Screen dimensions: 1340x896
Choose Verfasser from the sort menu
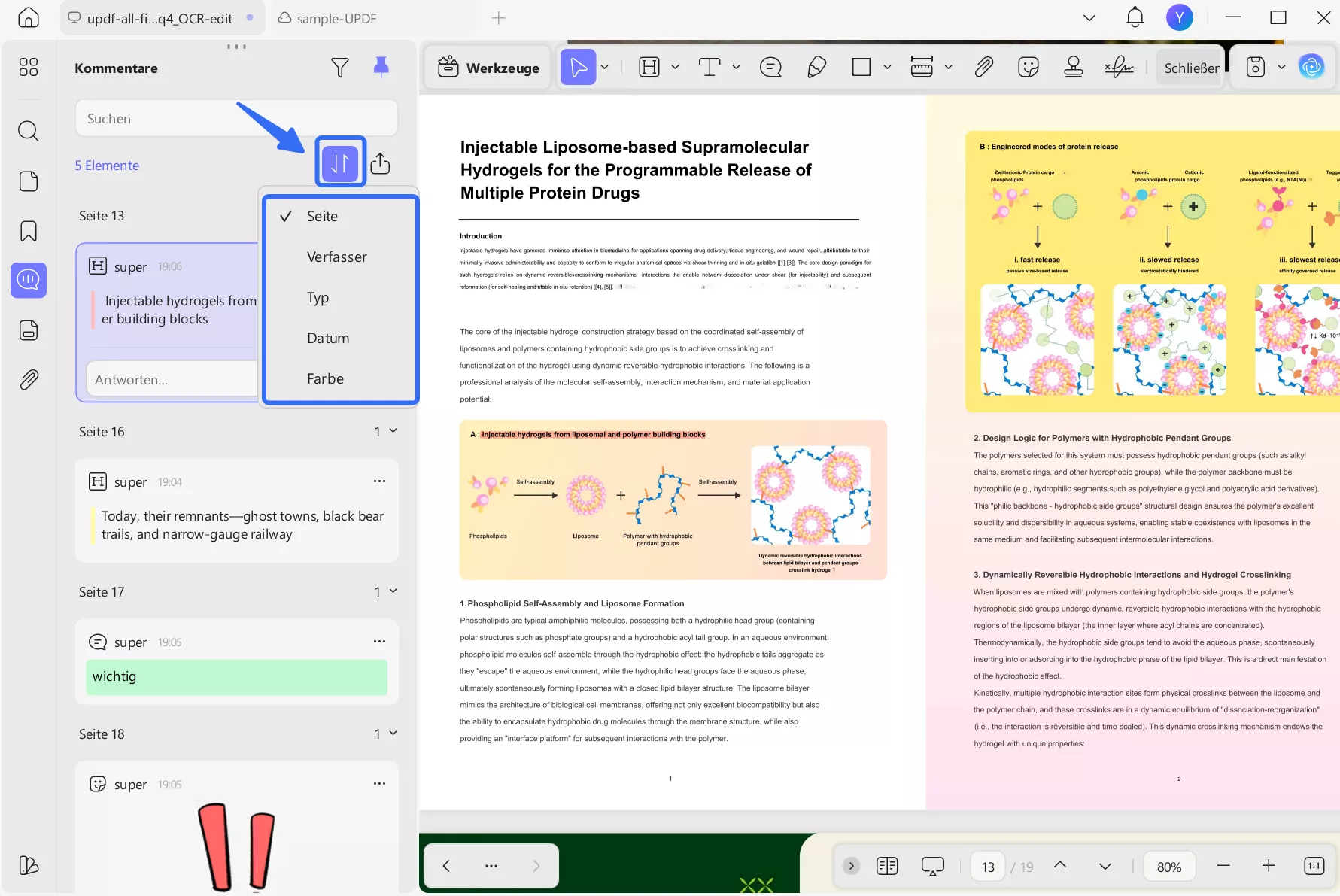coord(336,257)
